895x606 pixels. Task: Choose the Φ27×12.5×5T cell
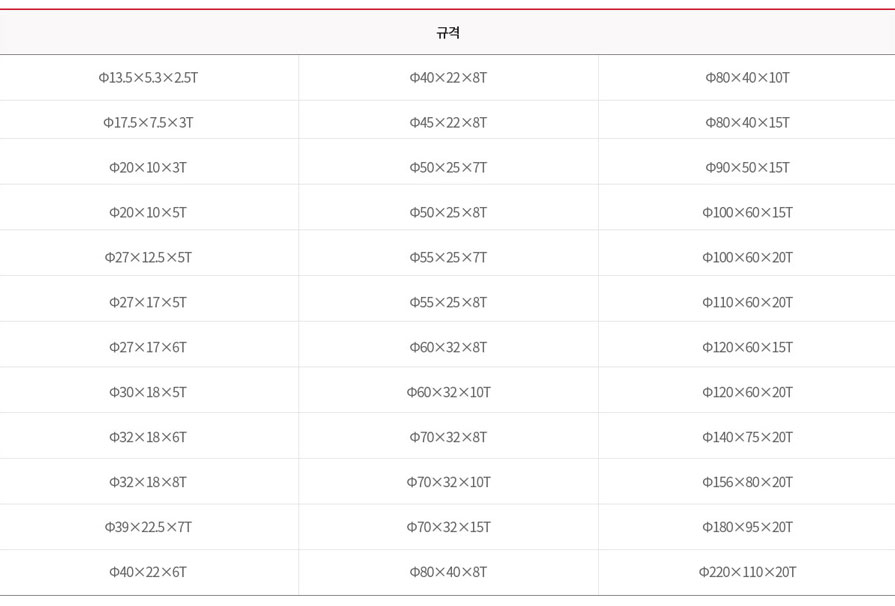pos(148,257)
